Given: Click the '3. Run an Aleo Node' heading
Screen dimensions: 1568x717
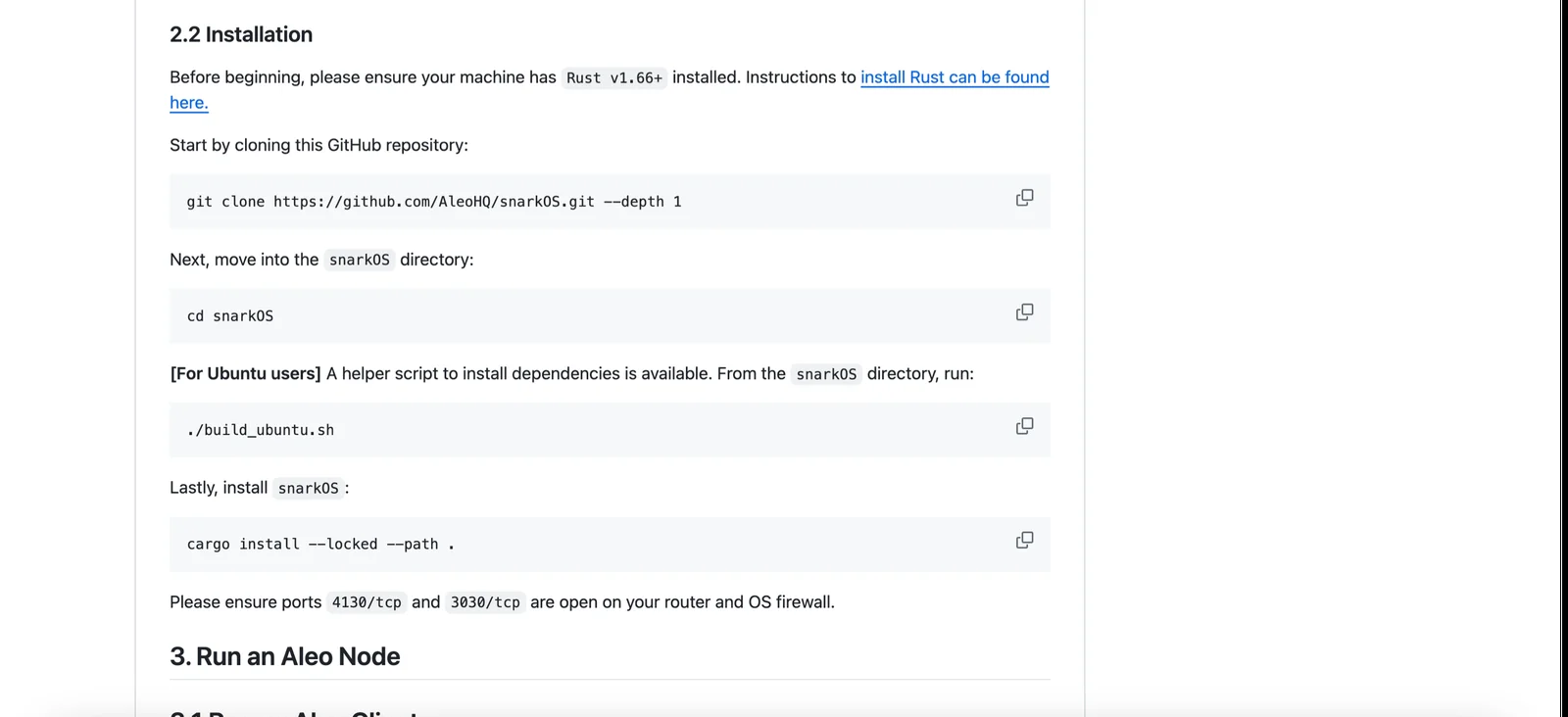Looking at the screenshot, I should 285,656.
